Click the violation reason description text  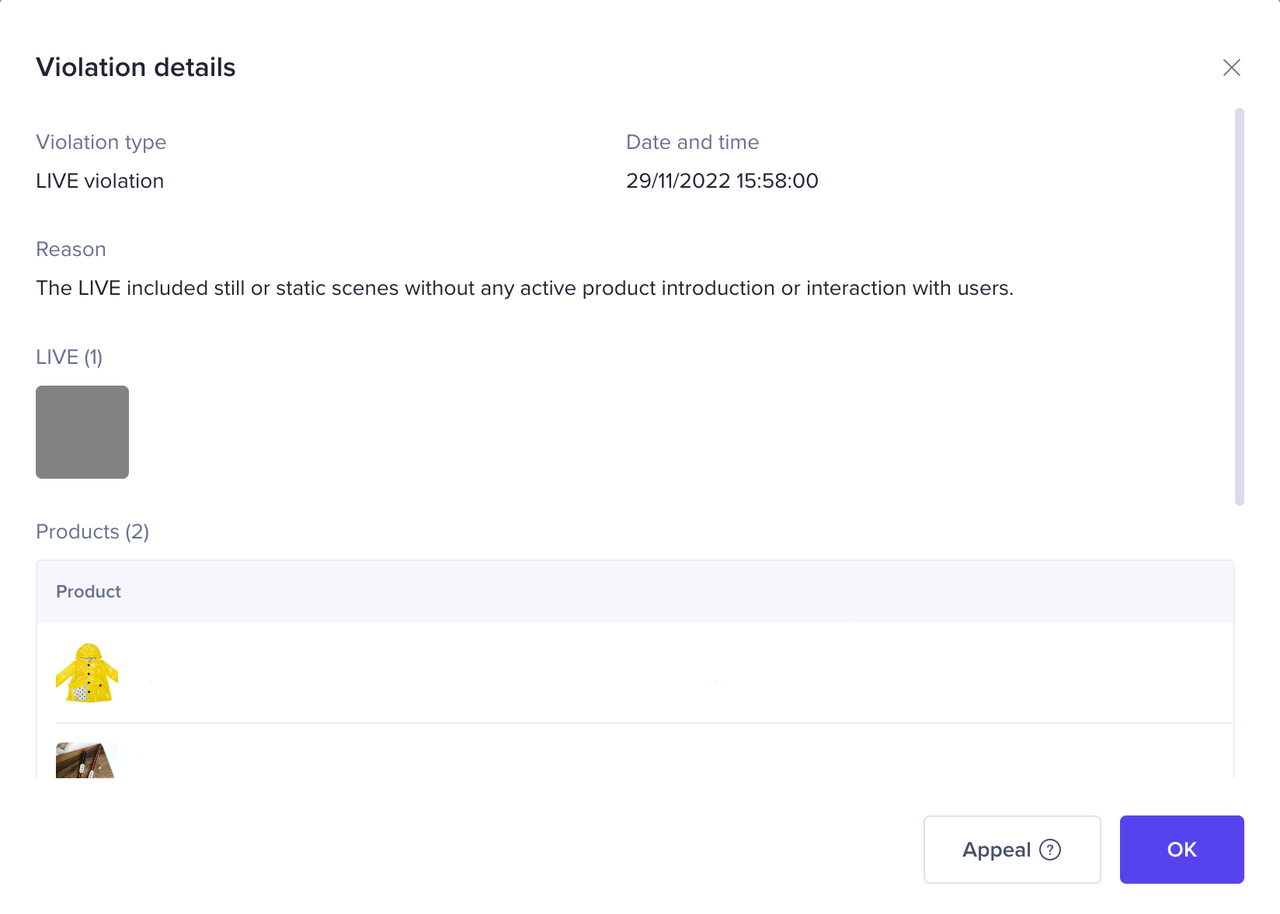(524, 289)
